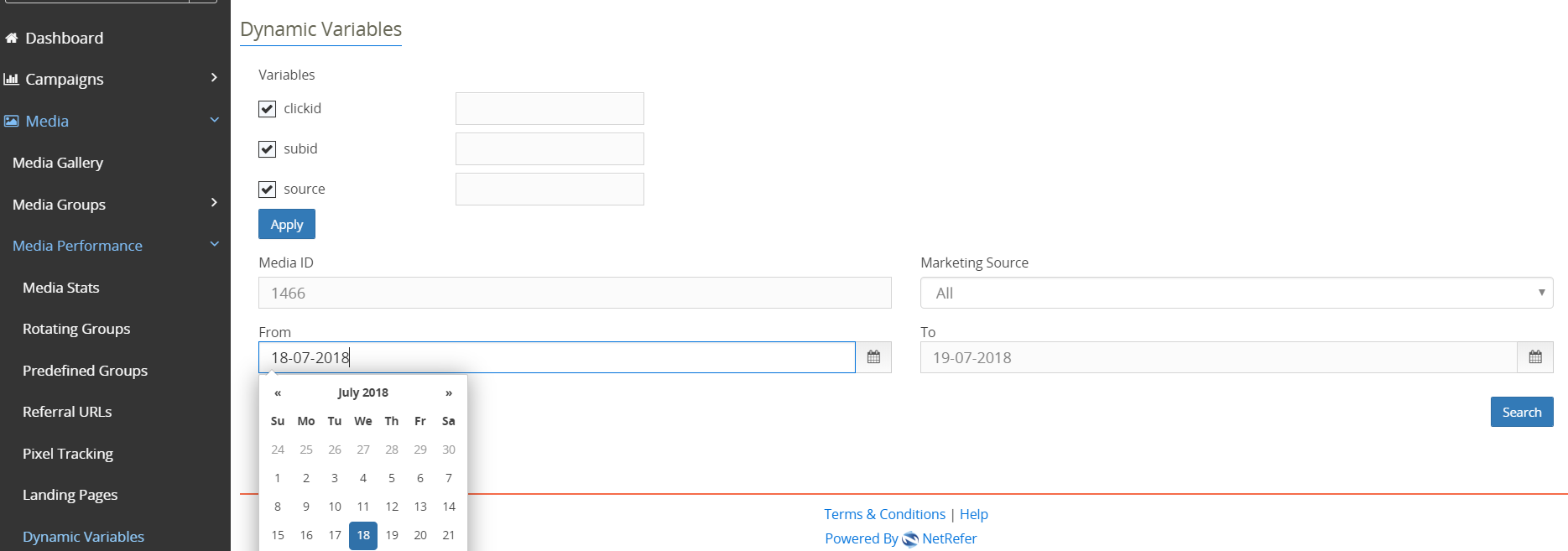Expand the Campaigns menu chevron
1568x551 pixels.
pyautogui.click(x=214, y=78)
